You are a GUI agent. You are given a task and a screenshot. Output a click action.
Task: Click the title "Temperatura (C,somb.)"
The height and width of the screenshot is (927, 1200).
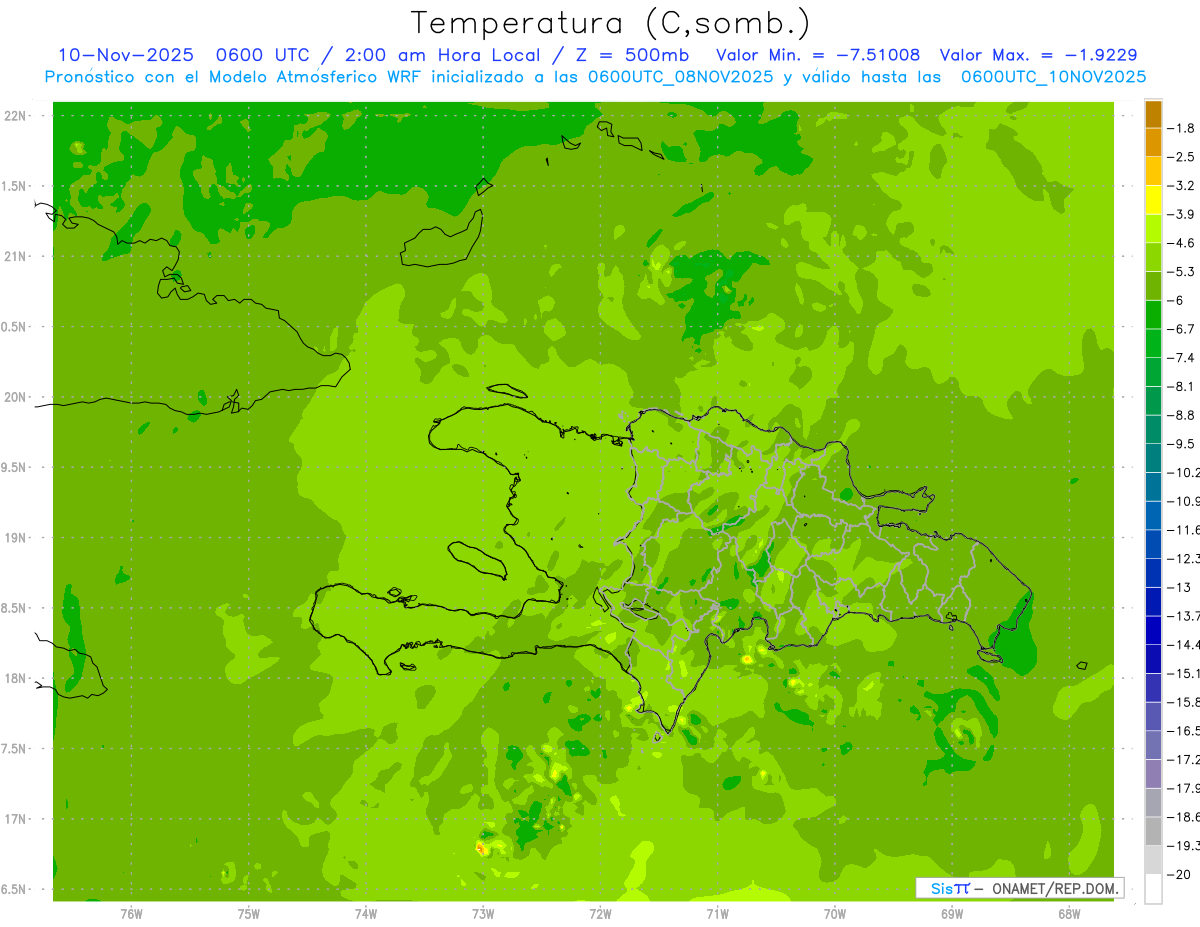pyautogui.click(x=611, y=22)
